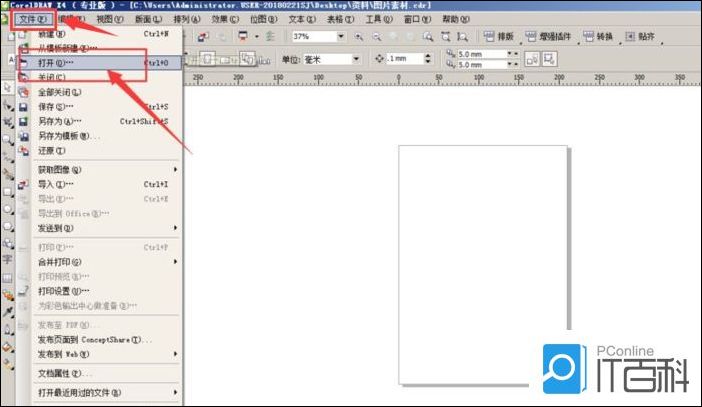Select the Table tool in toolbox

(x=8, y=278)
